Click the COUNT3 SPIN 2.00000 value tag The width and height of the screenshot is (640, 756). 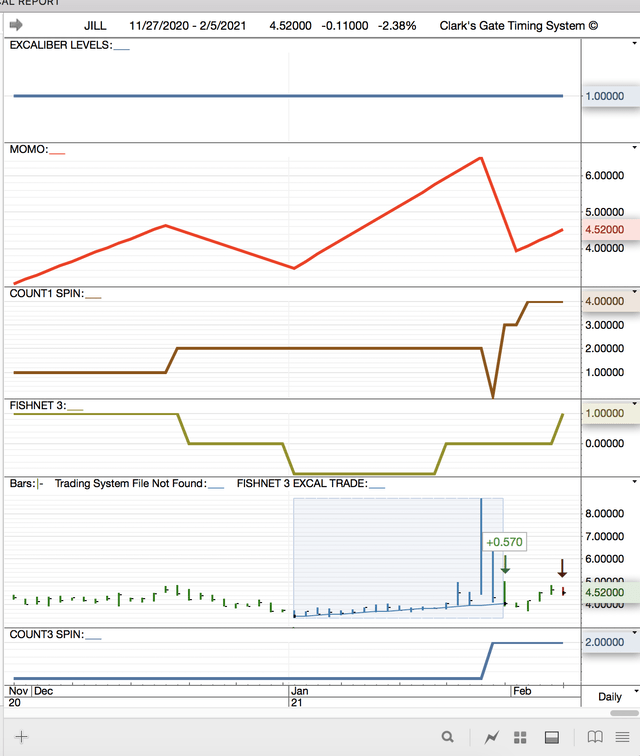click(x=611, y=642)
